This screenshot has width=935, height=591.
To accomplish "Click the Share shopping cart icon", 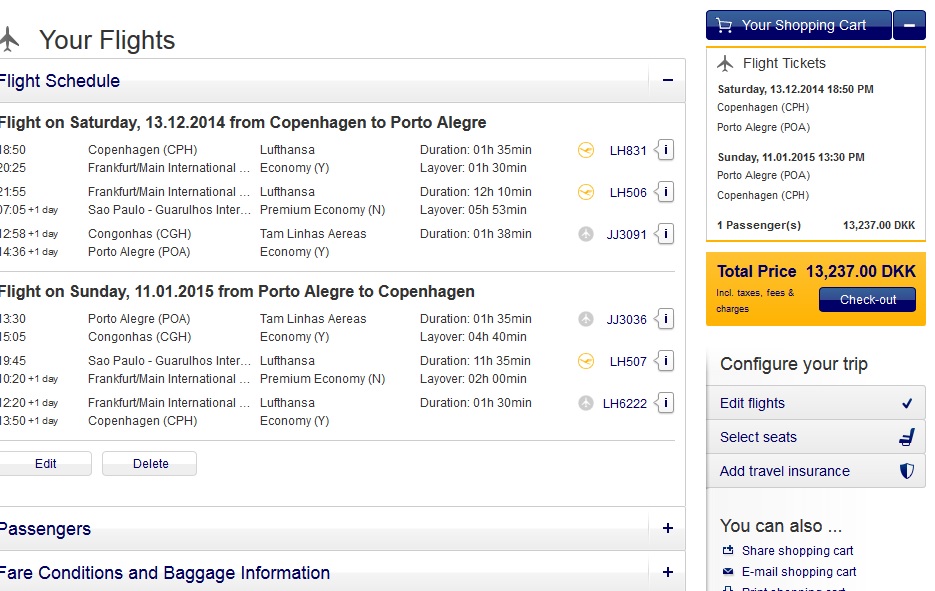I will pos(728,551).
